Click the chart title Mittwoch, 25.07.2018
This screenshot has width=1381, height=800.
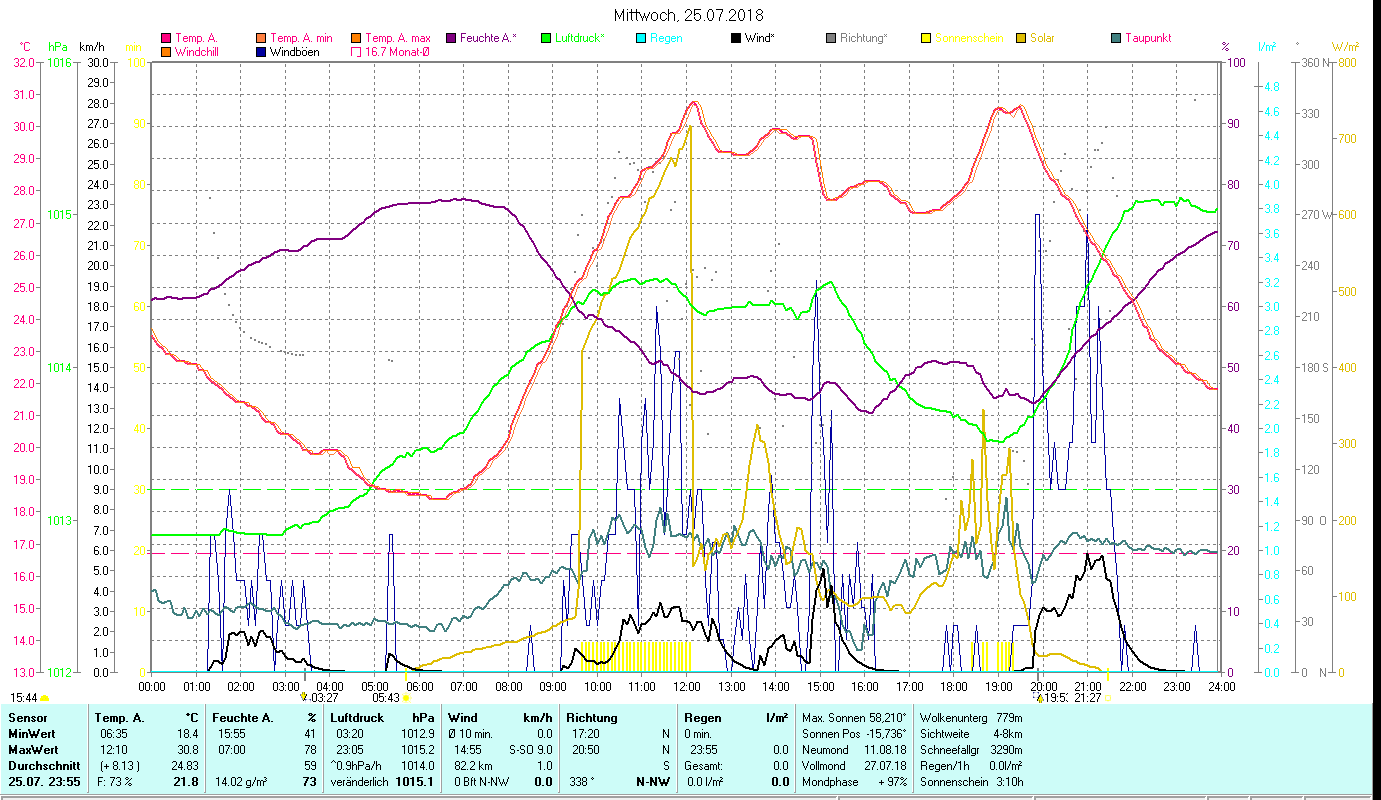[690, 15]
